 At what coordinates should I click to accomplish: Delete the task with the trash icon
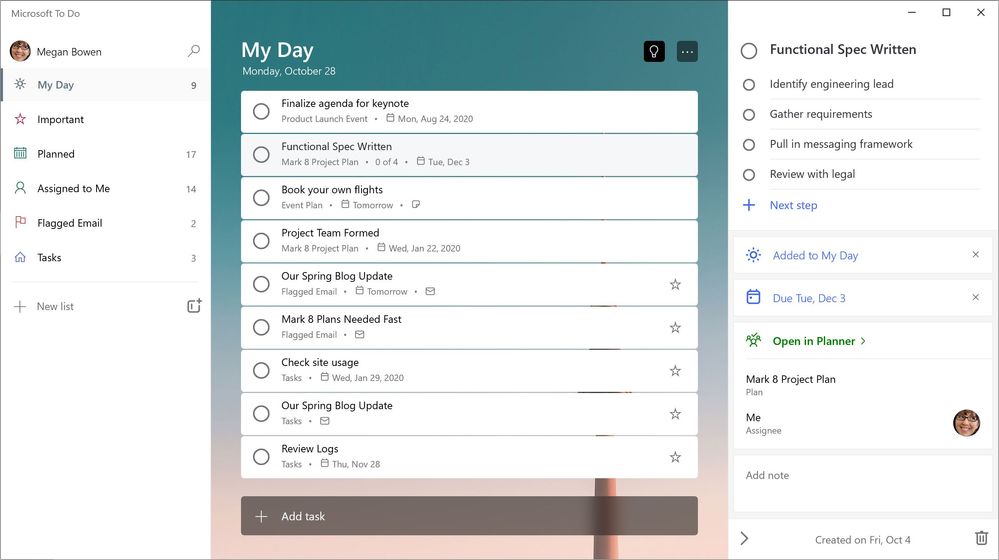[981, 538]
